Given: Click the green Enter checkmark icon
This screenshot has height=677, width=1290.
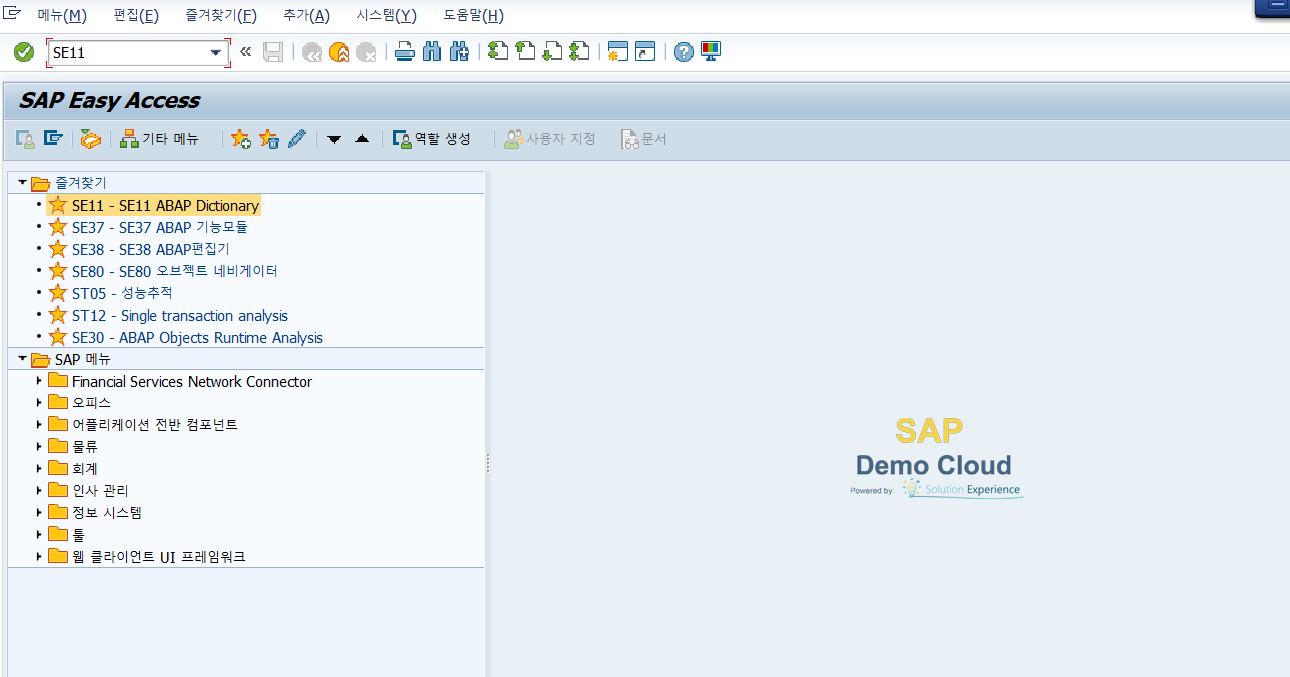Looking at the screenshot, I should pyautogui.click(x=24, y=52).
